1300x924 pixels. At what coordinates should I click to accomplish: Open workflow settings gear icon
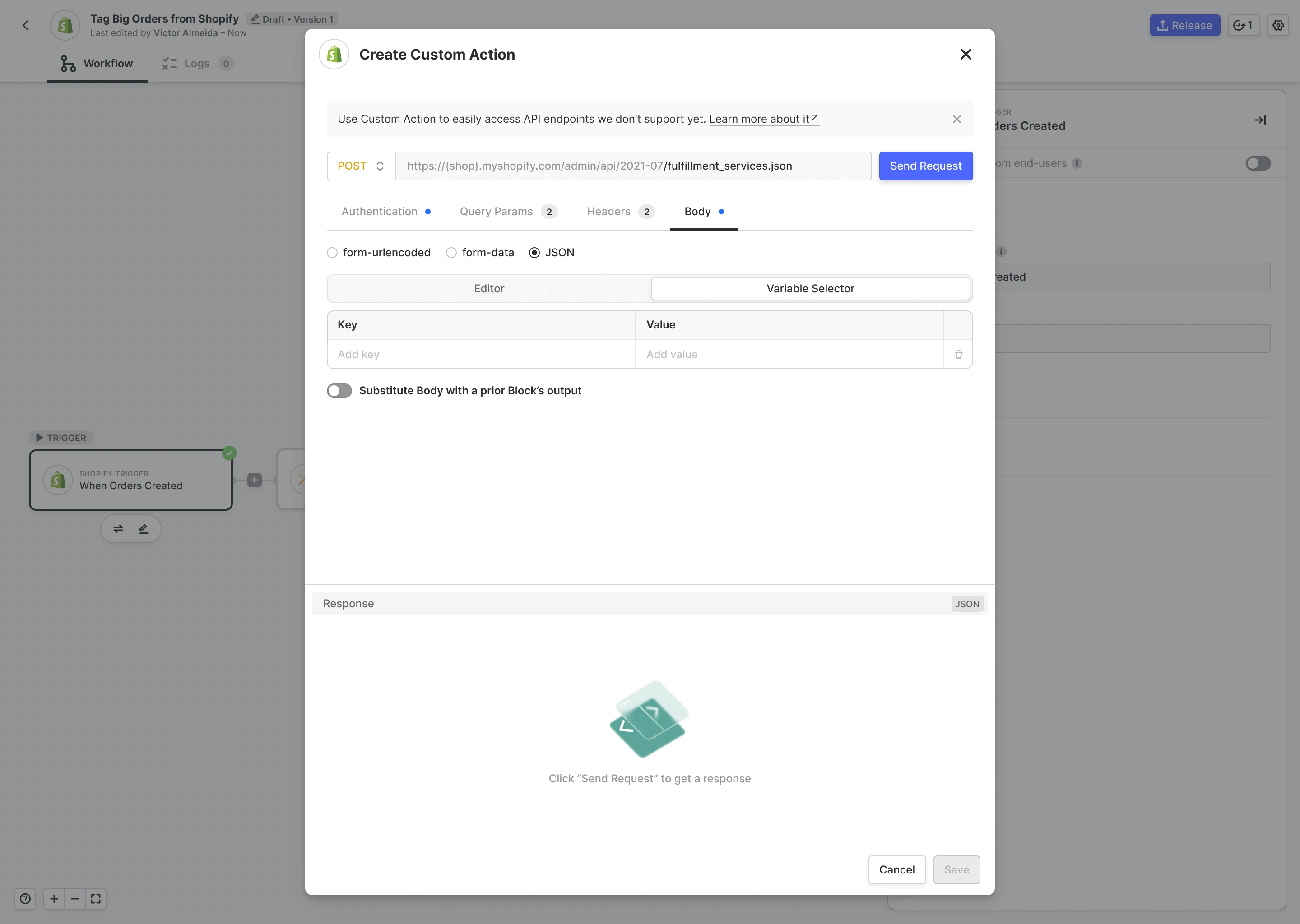[1278, 25]
